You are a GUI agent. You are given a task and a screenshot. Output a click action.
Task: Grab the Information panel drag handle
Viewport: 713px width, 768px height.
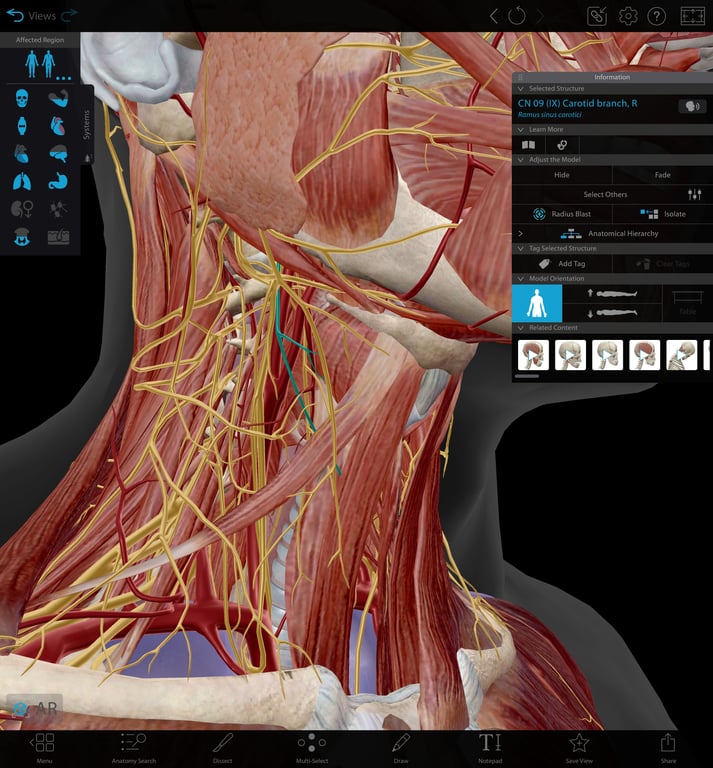(521, 77)
